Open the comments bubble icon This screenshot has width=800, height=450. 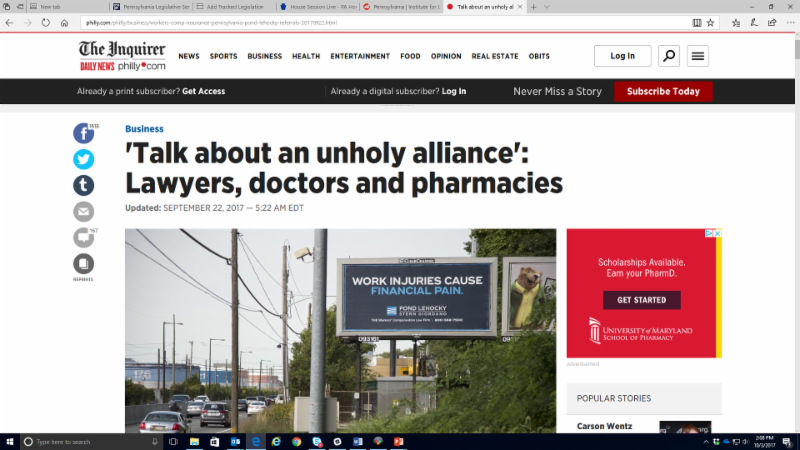pyautogui.click(x=83, y=237)
